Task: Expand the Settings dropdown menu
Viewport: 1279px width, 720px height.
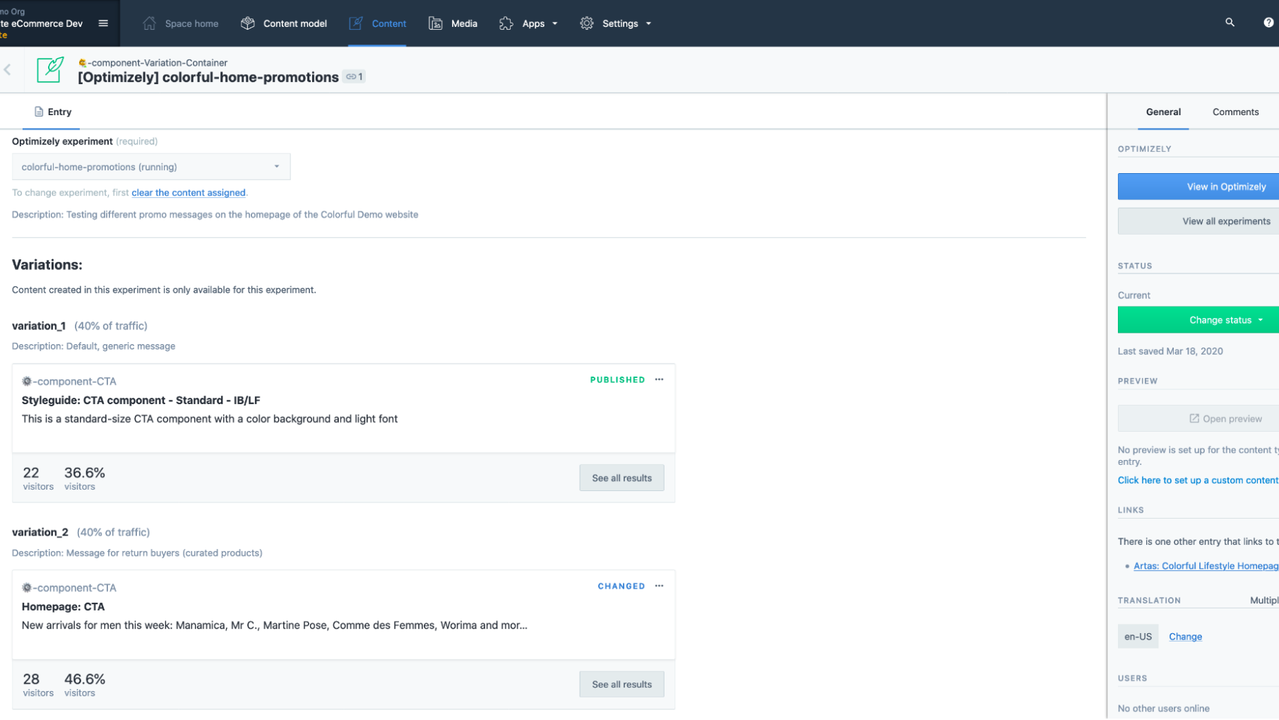Action: 615,23
